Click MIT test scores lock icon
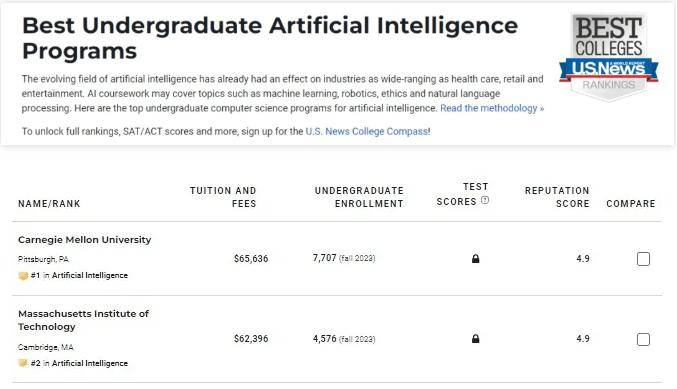The height and width of the screenshot is (389, 677). [x=475, y=338]
